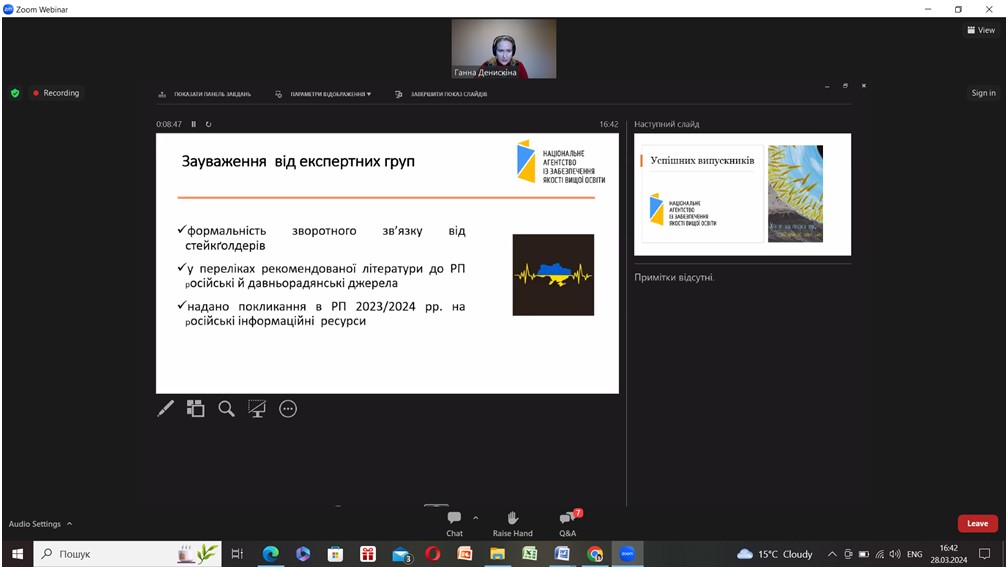Show hidden icons in system tray
The width and height of the screenshot is (1008, 569).
point(832,554)
